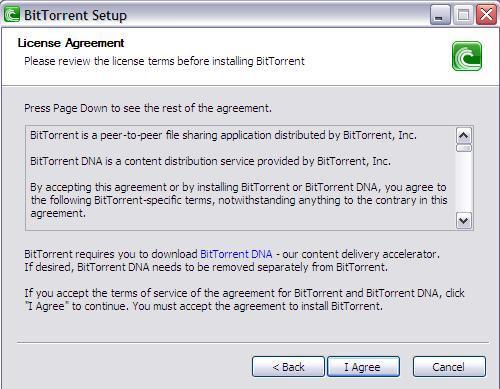The width and height of the screenshot is (500, 389).
Task: Minimize the BitTorrent Setup window
Action: tap(440, 15)
